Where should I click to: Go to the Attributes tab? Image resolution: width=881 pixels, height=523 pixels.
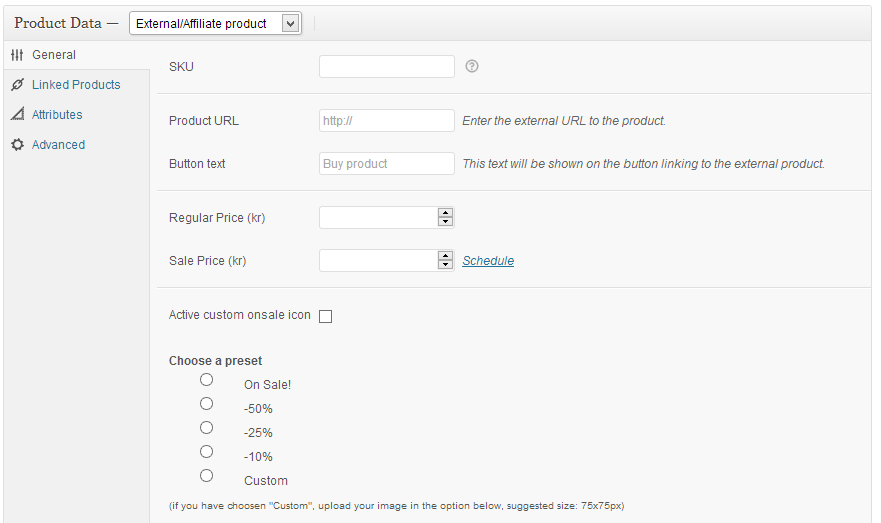click(x=57, y=115)
